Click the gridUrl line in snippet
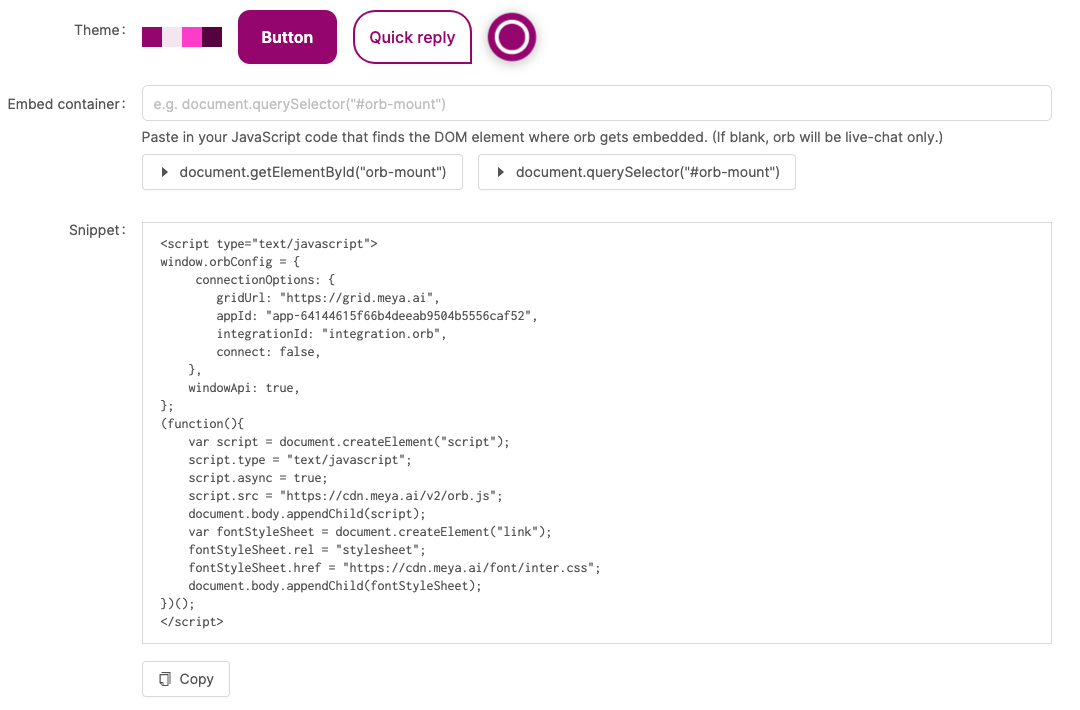 [328, 297]
